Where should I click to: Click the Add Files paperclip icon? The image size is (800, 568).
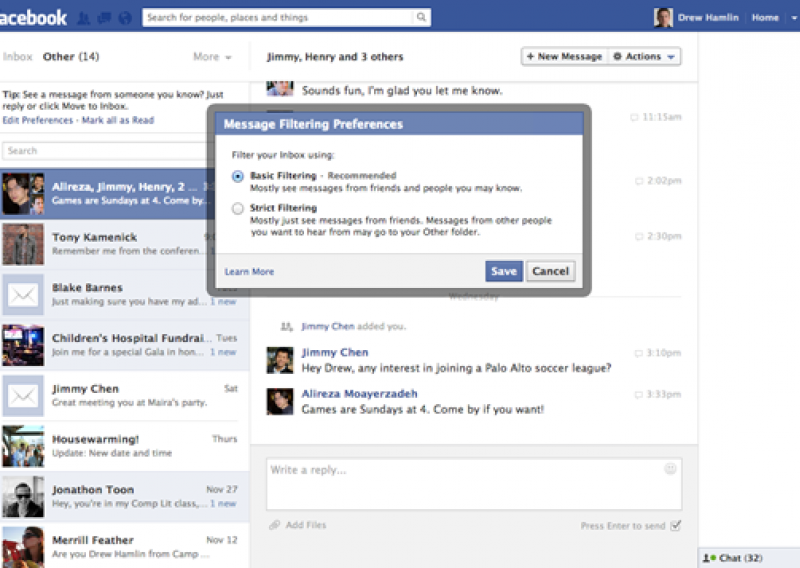point(275,525)
